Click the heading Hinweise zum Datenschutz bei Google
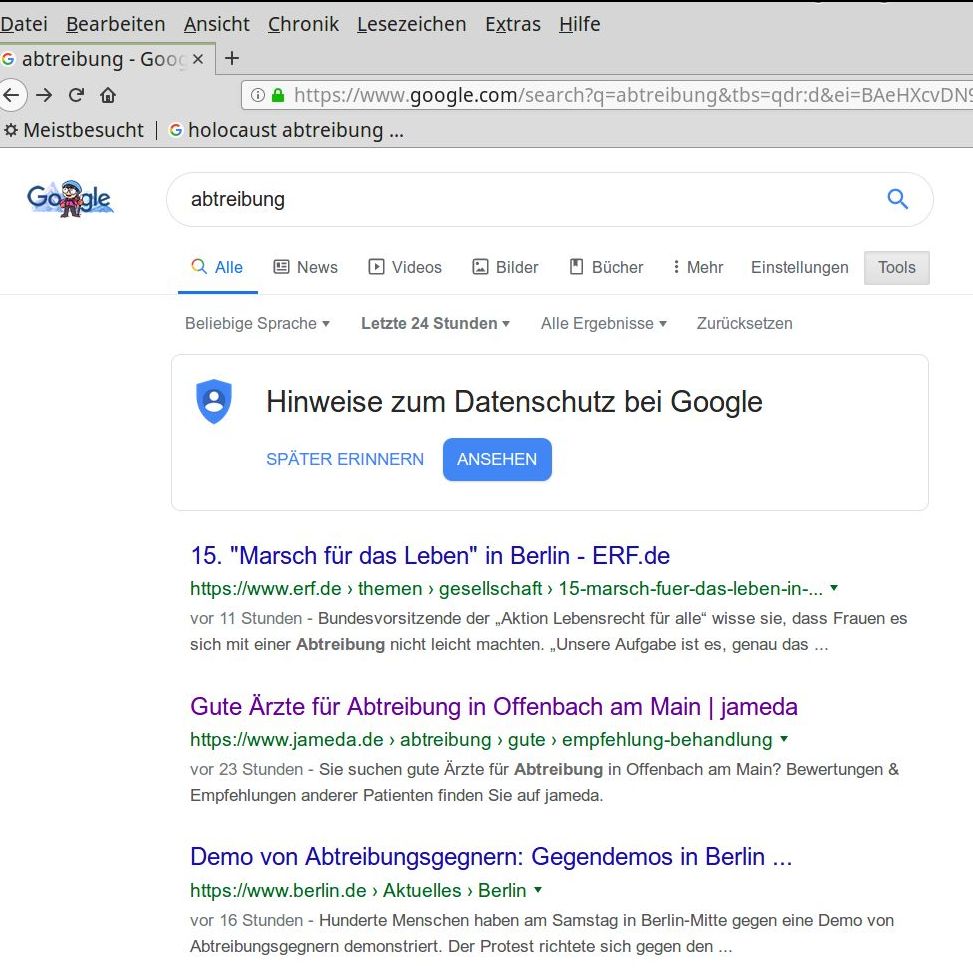The image size is (973, 979). click(x=514, y=401)
